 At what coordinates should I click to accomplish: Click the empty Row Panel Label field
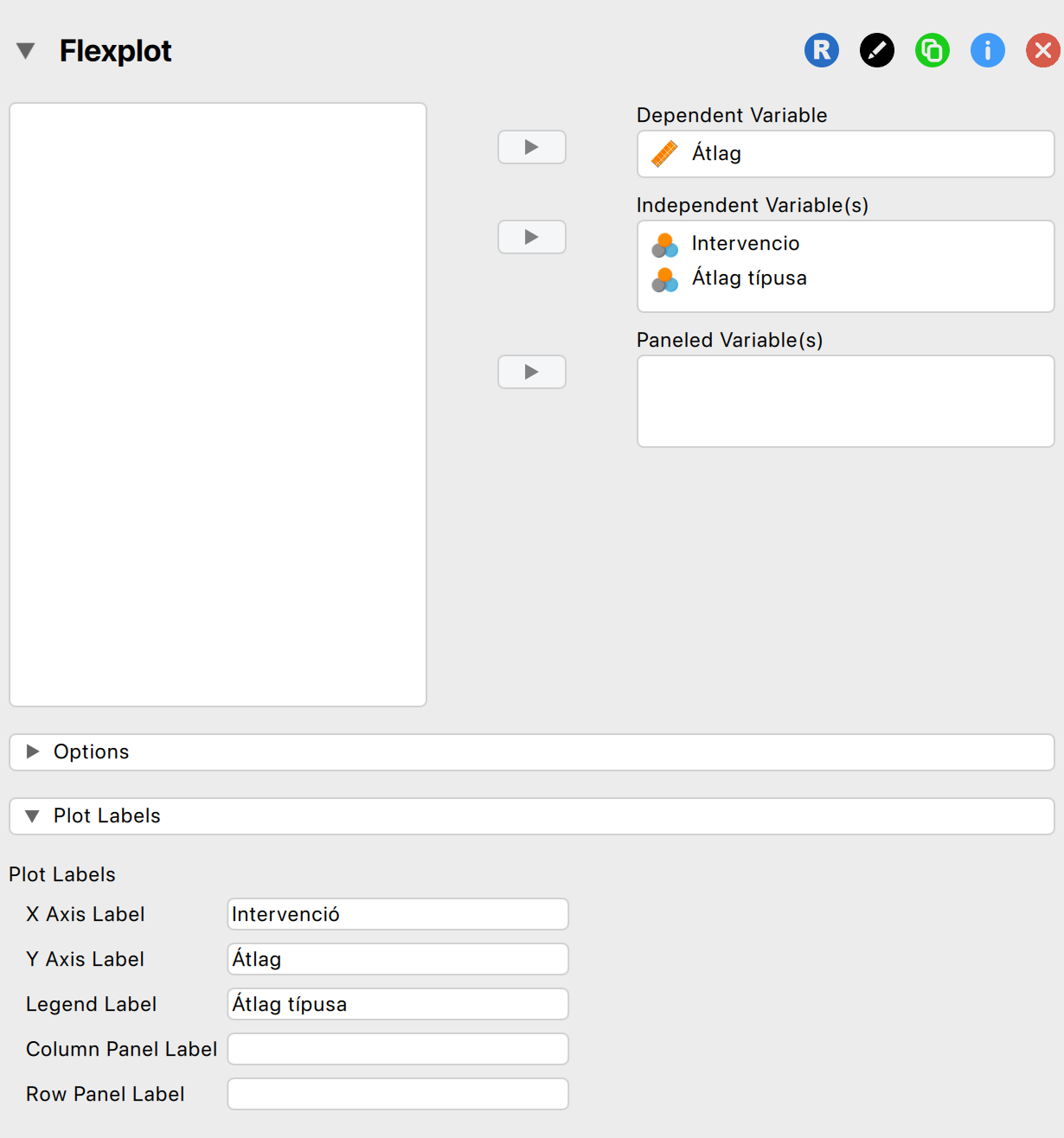pos(397,1094)
